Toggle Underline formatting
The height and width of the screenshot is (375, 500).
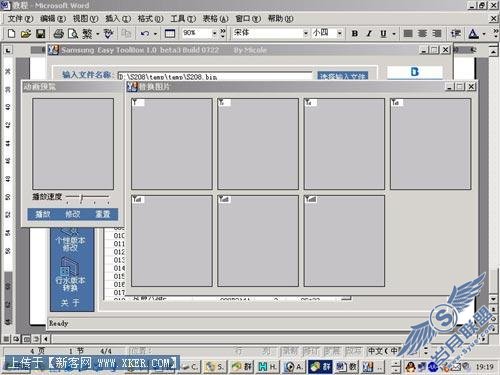click(x=383, y=33)
